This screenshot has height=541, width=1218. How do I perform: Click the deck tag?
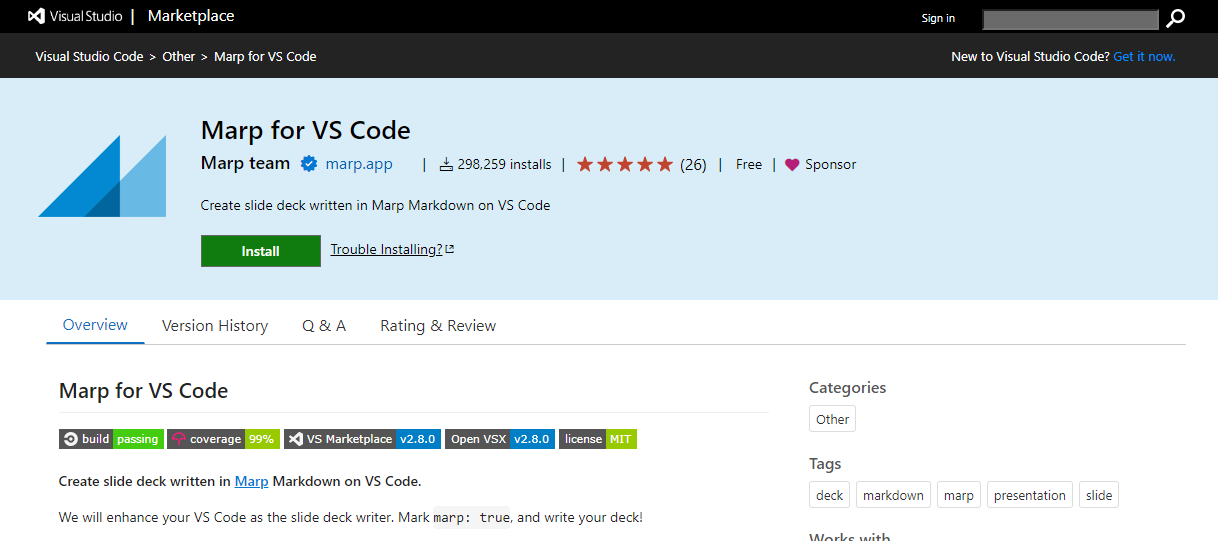coord(830,495)
